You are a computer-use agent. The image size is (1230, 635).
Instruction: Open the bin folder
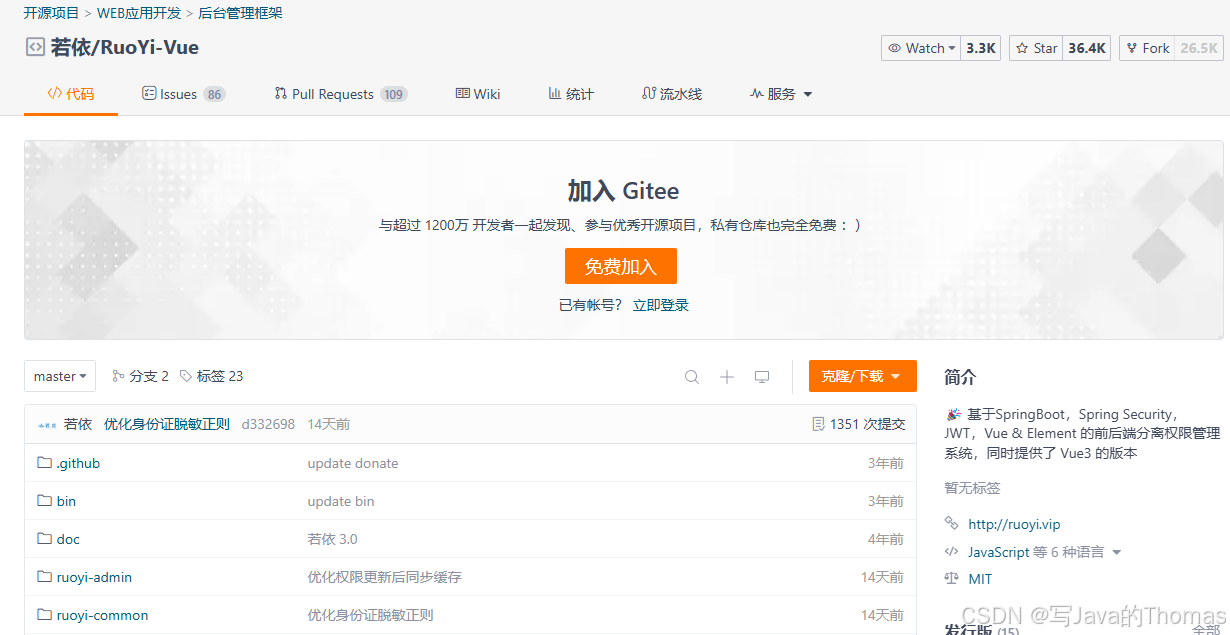tap(66, 501)
